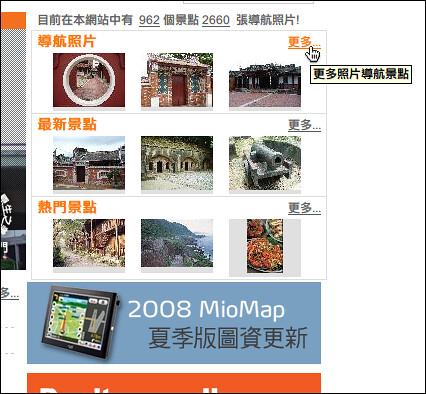The width and height of the screenshot is (426, 394).
Task: Open the brick courtyard house thumbnail in 最新景點
Action: click(89, 163)
